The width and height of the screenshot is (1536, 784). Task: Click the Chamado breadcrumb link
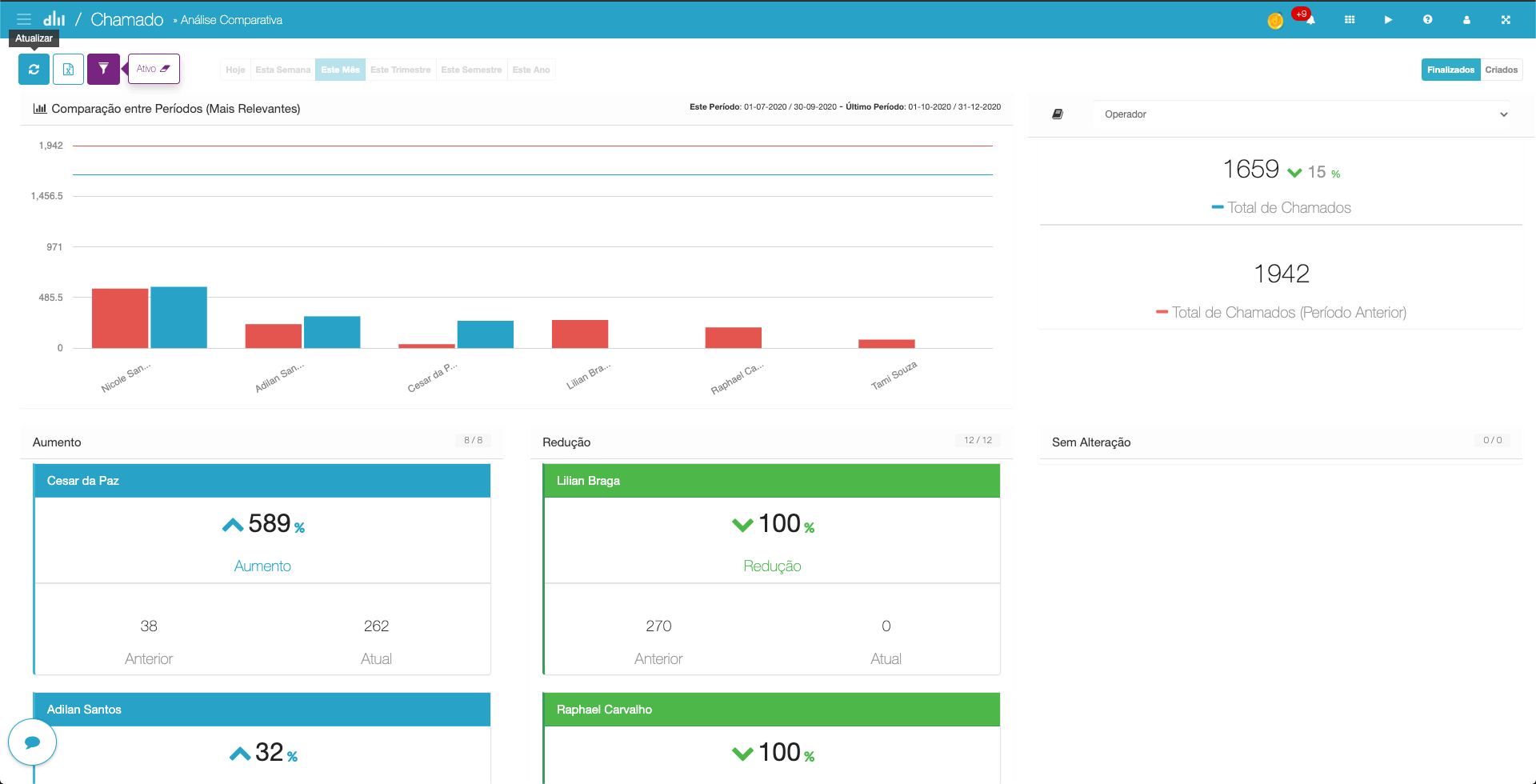126,20
